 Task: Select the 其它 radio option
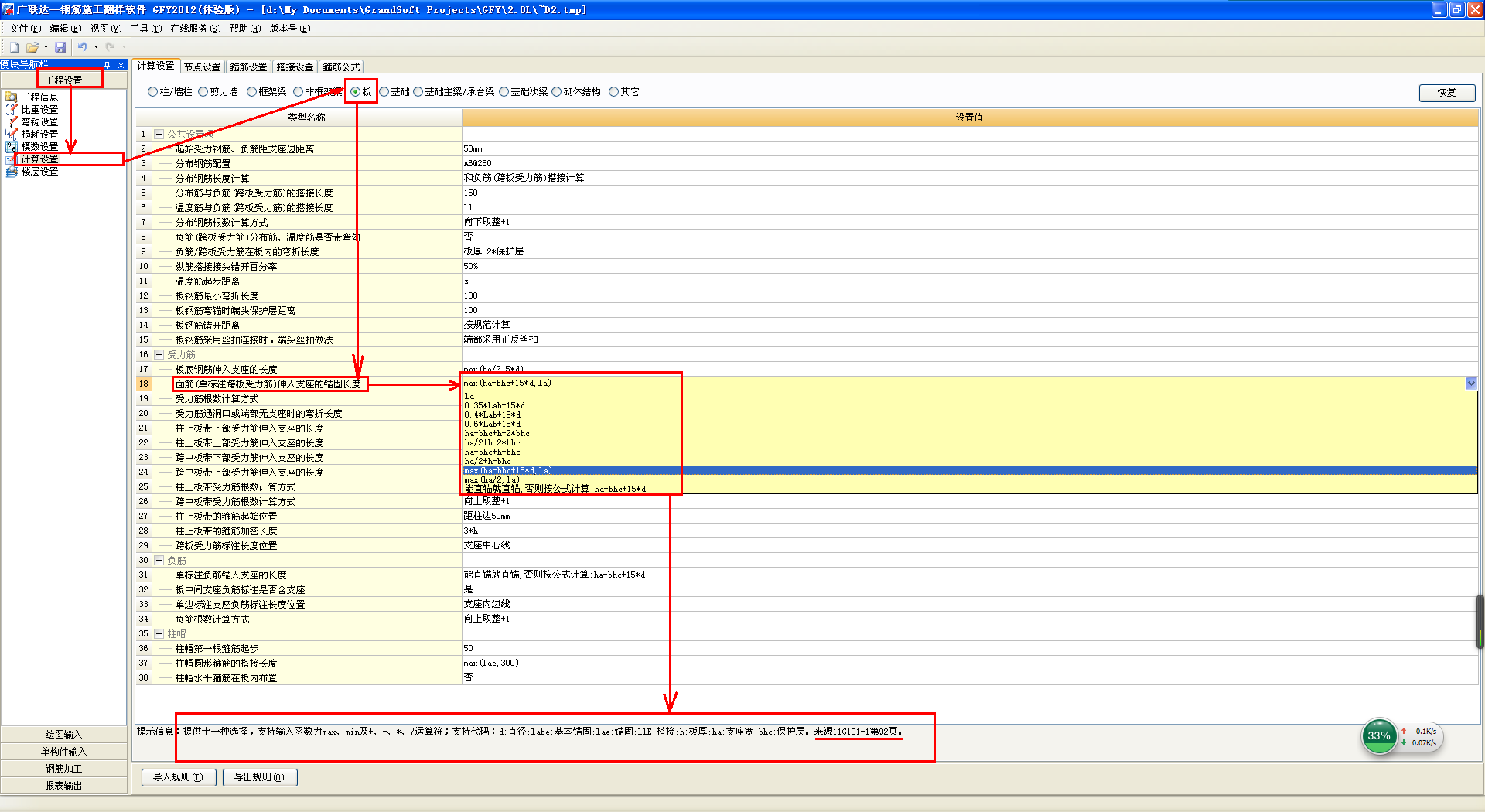click(x=623, y=91)
